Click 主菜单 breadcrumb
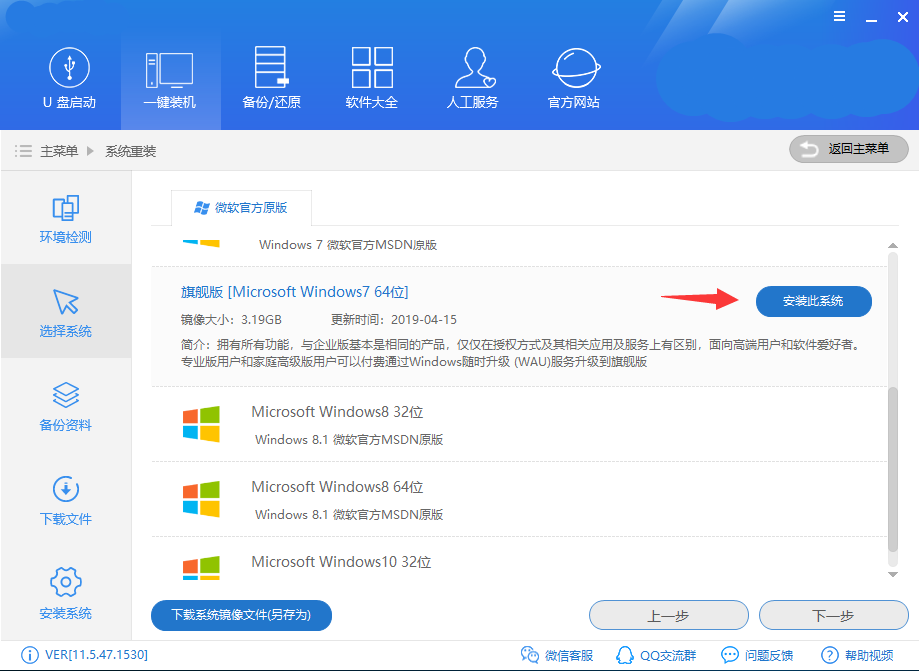Viewport: 919px width, 671px height. pyautogui.click(x=59, y=151)
